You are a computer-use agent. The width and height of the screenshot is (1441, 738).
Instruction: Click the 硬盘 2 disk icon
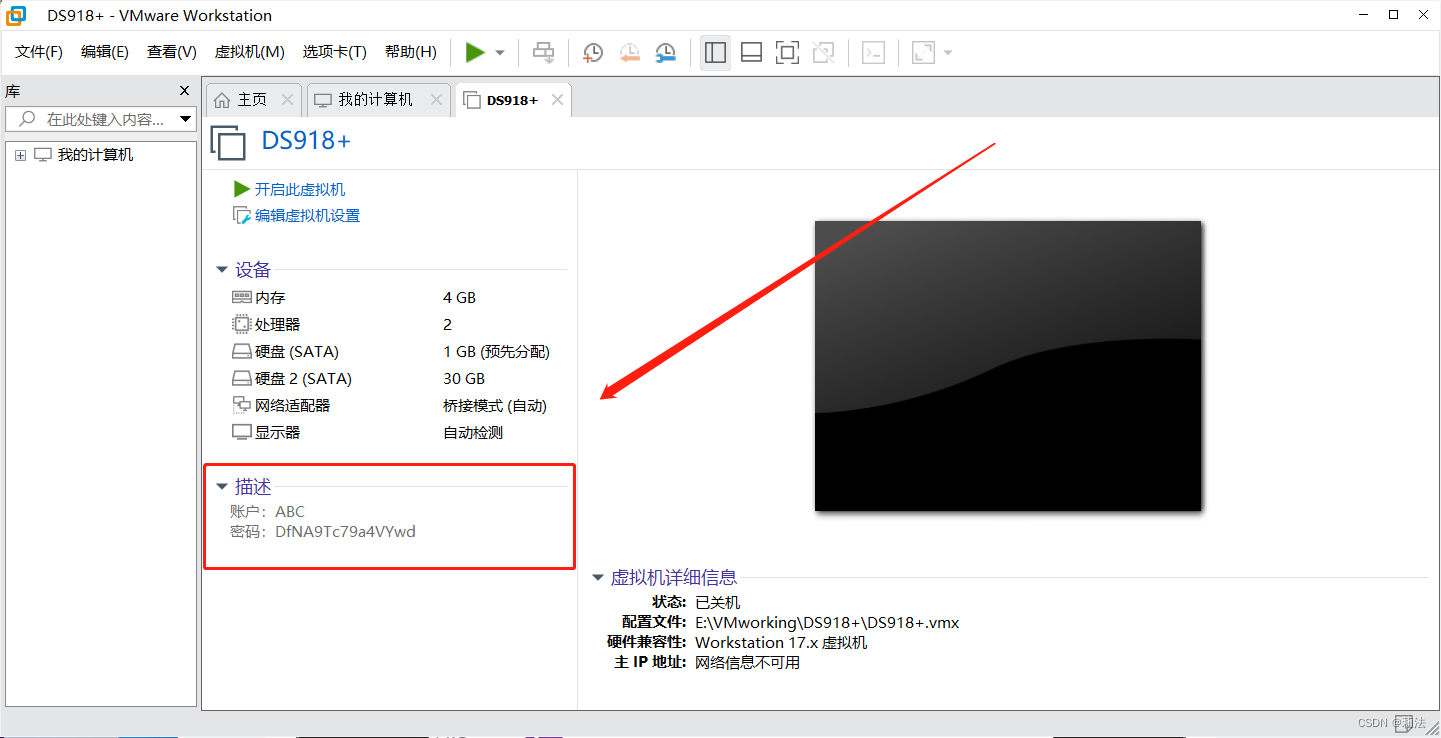[242, 379]
